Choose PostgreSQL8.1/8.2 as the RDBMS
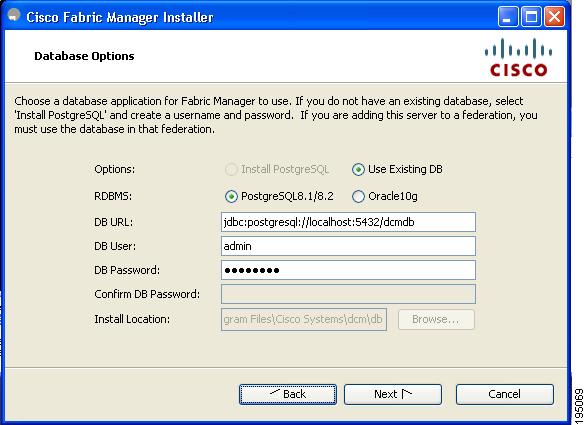This screenshot has width=585, height=425. point(231,196)
